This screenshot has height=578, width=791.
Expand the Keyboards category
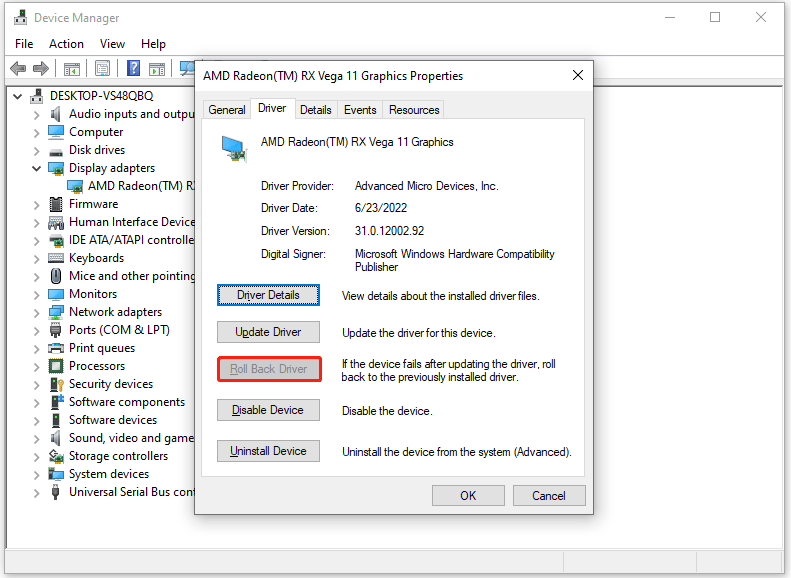36,258
